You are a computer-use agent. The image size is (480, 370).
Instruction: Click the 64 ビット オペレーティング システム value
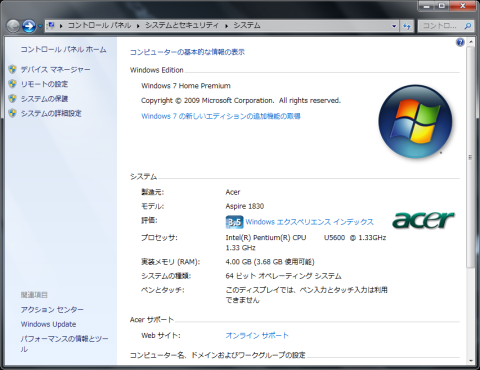click(x=283, y=276)
